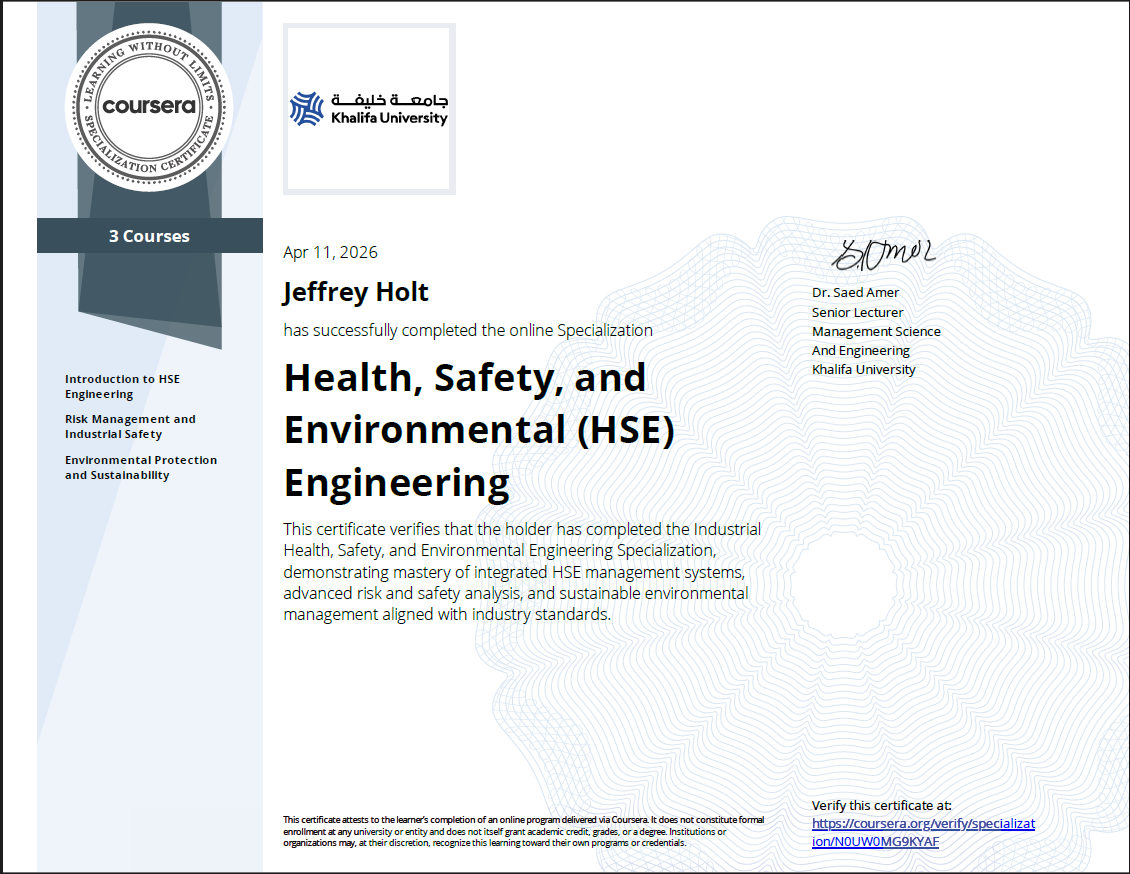Select Environmental Protection and Sustainability course
The height and width of the screenshot is (874, 1130).
[140, 467]
